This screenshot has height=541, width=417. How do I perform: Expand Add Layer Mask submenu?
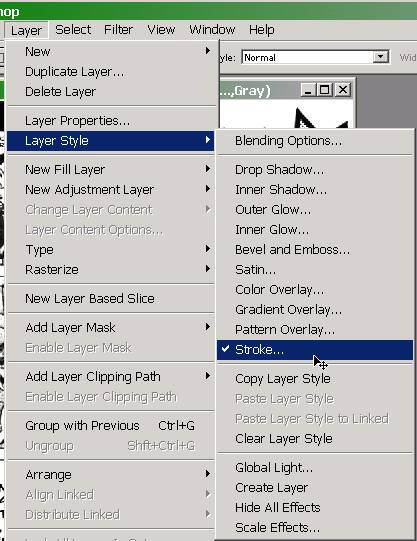(110, 327)
